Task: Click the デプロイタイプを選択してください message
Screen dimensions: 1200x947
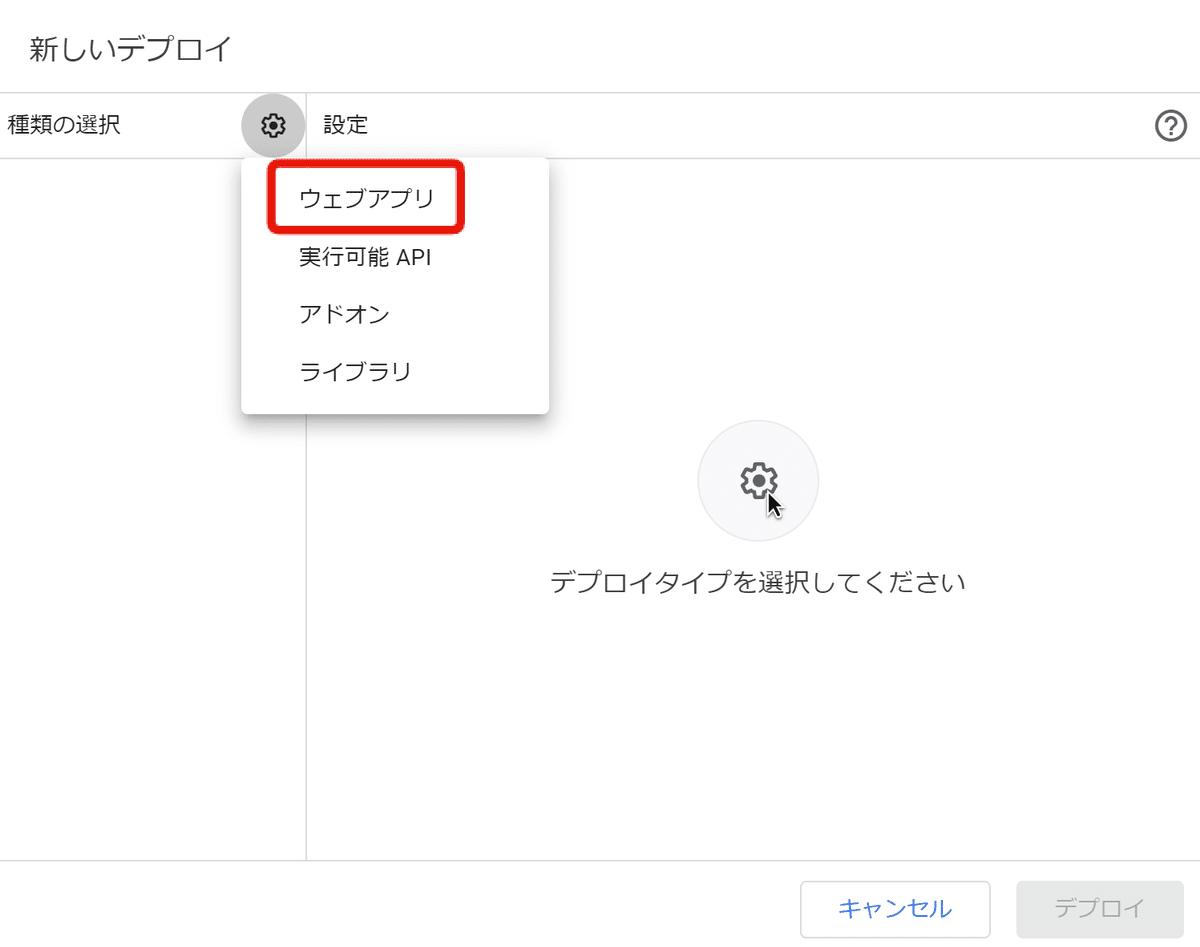Action: [x=758, y=582]
